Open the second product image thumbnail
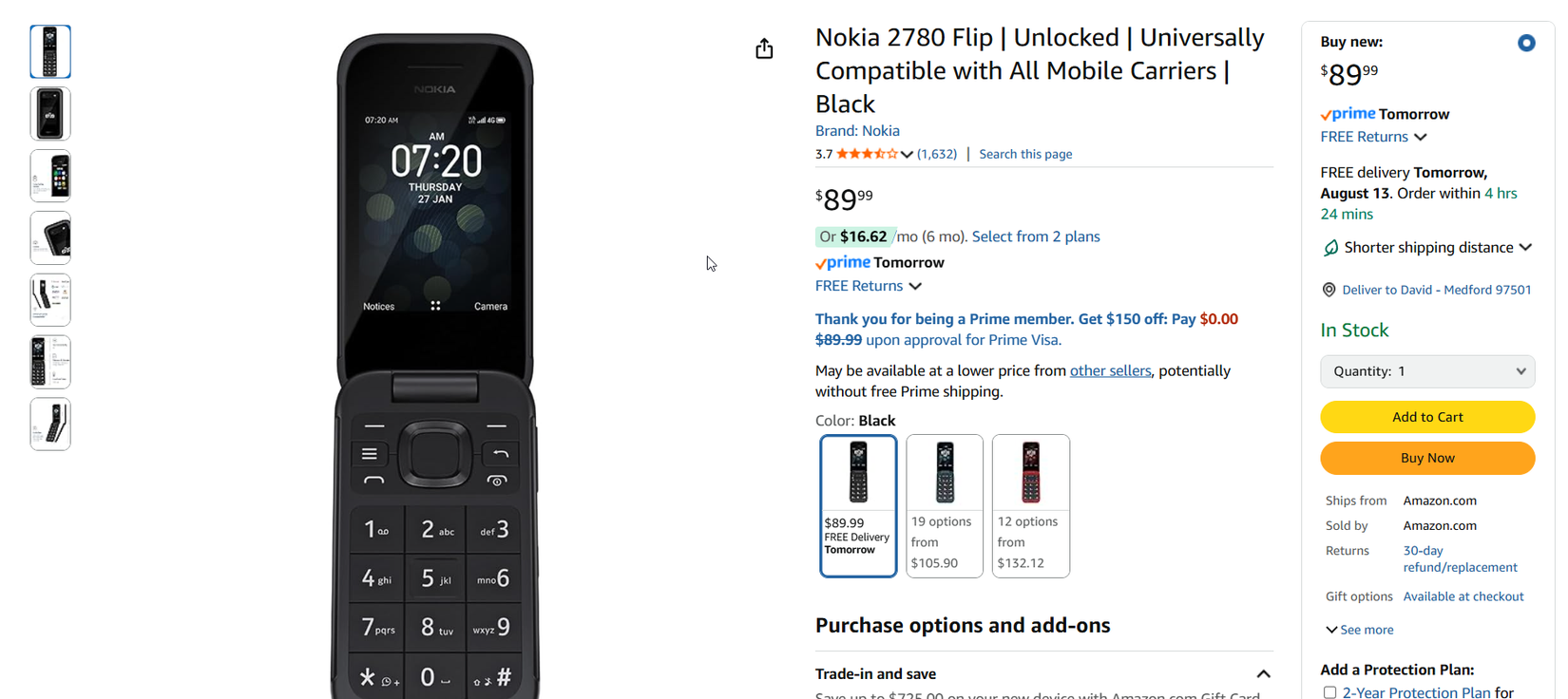 click(49, 113)
